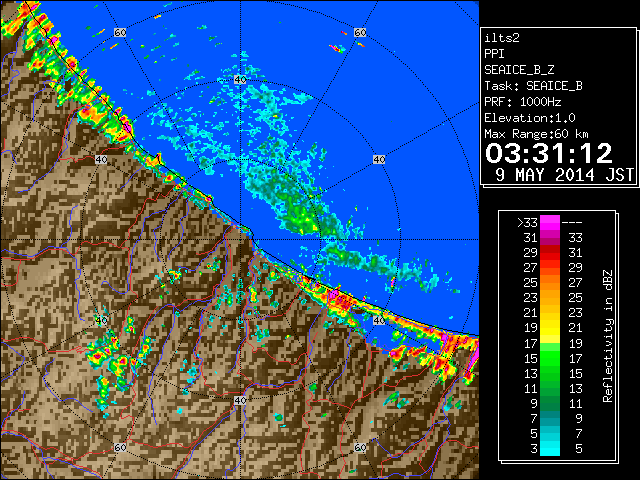Click the '60' range label in the lower-right sector
Viewport: 640px width, 480px height.
coord(360,447)
